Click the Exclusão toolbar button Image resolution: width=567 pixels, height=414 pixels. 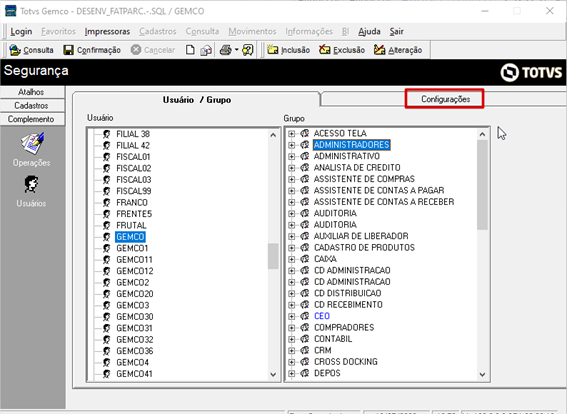coord(342,50)
